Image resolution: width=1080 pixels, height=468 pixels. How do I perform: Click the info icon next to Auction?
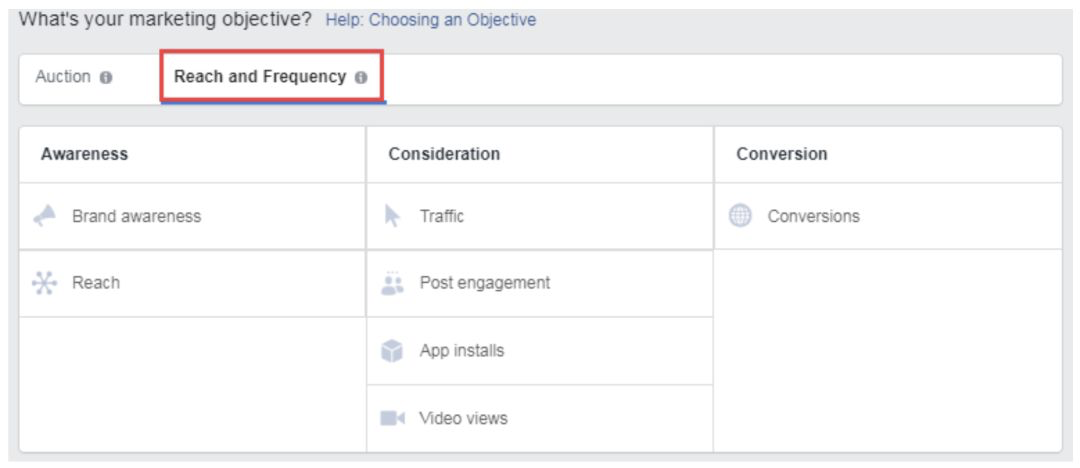click(105, 77)
